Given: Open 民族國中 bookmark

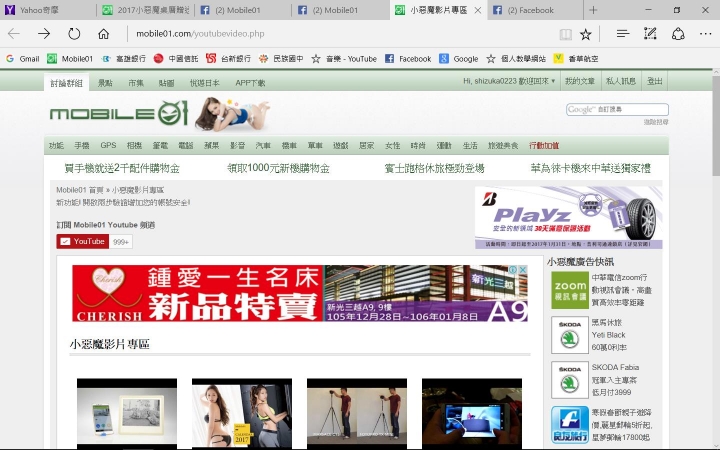Looking at the screenshot, I should coord(281,59).
